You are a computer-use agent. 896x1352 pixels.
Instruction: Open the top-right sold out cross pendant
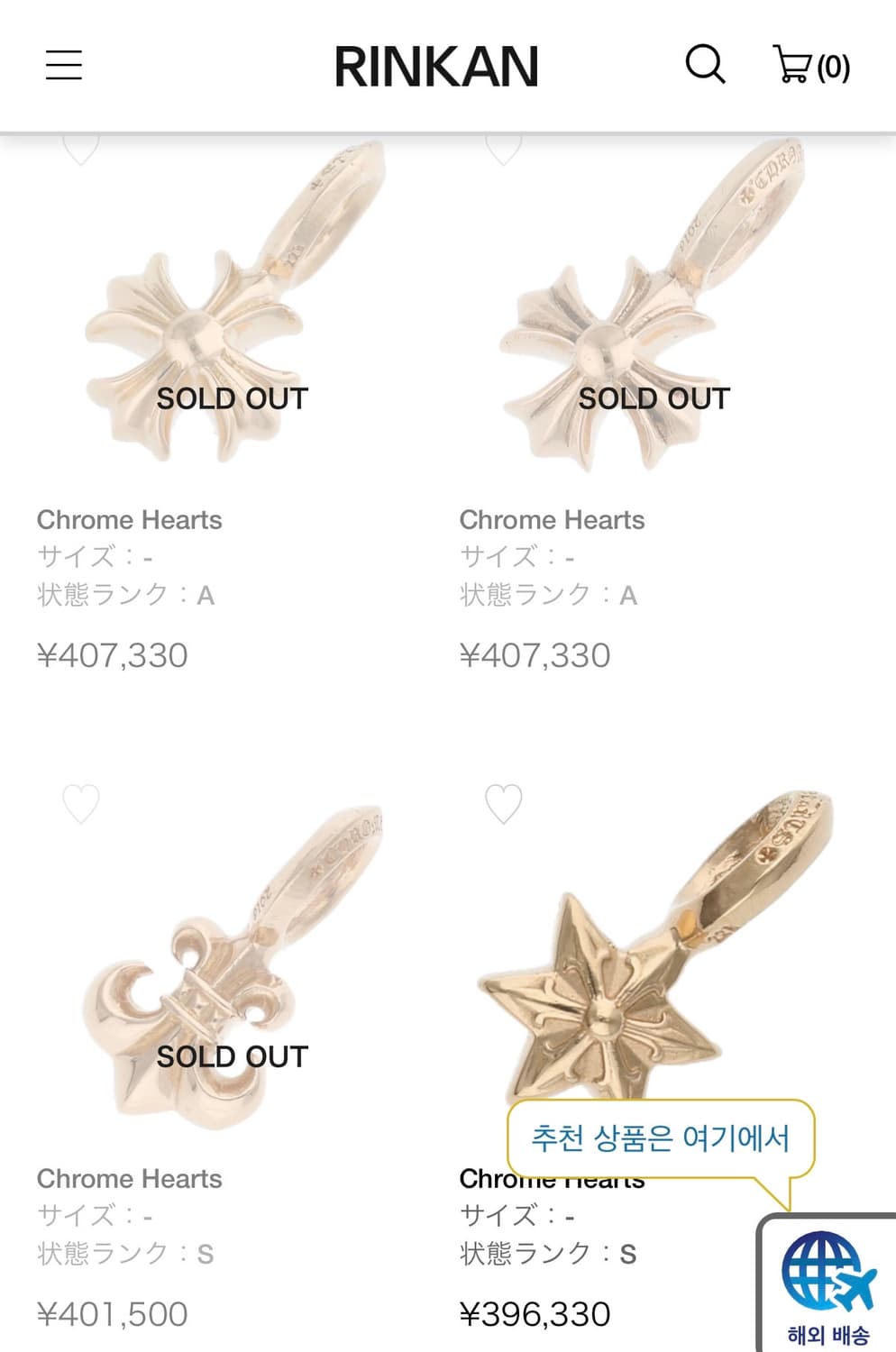coord(654,306)
